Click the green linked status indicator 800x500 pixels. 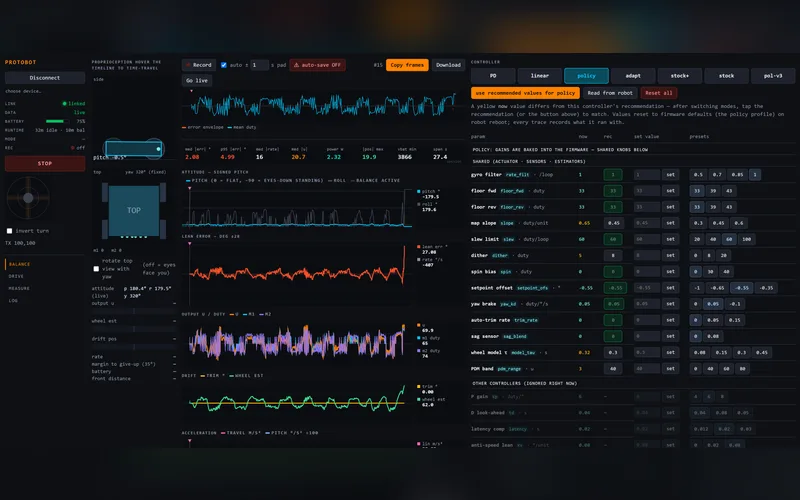[x=73, y=104]
